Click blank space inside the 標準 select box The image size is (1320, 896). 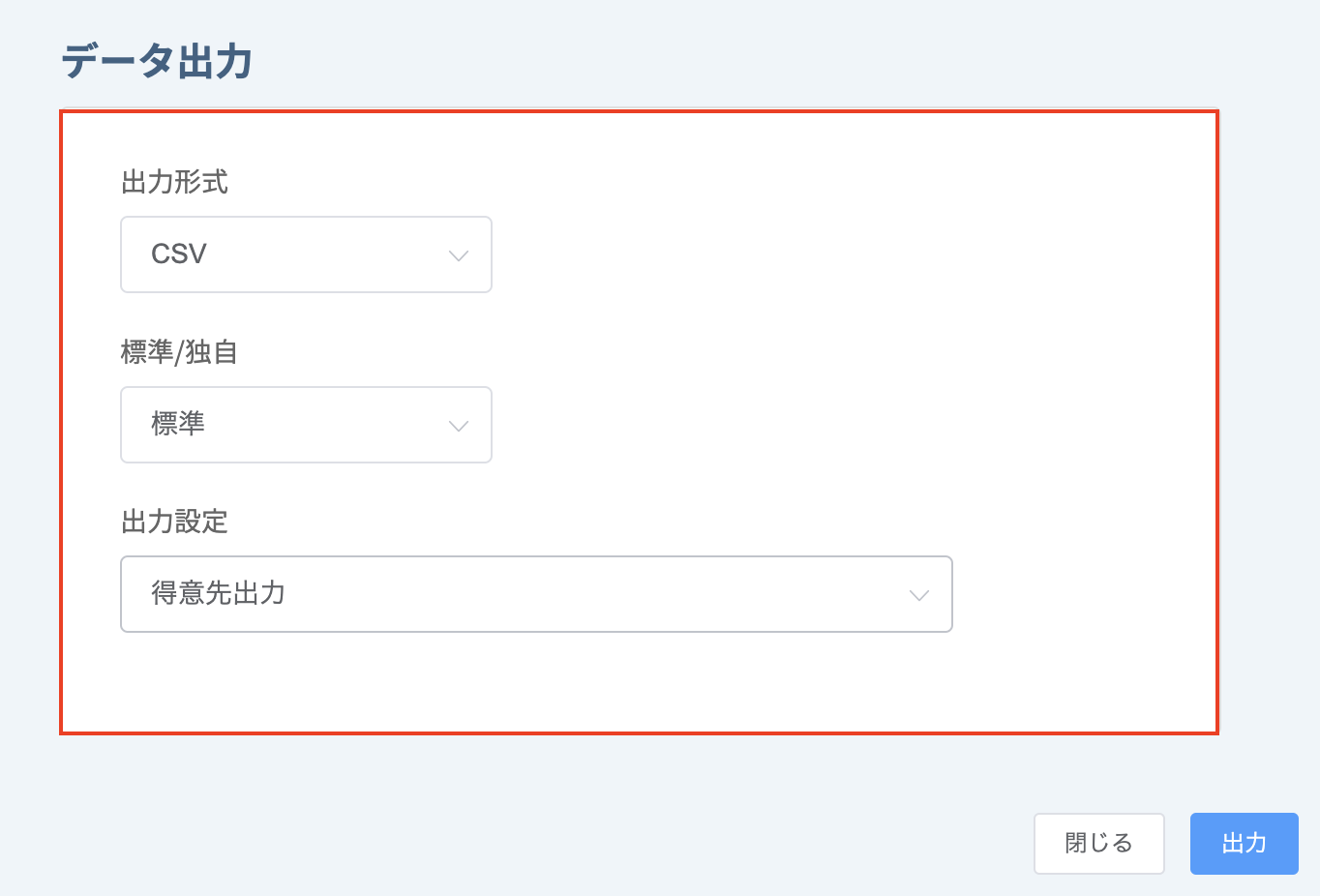pyautogui.click(x=329, y=425)
